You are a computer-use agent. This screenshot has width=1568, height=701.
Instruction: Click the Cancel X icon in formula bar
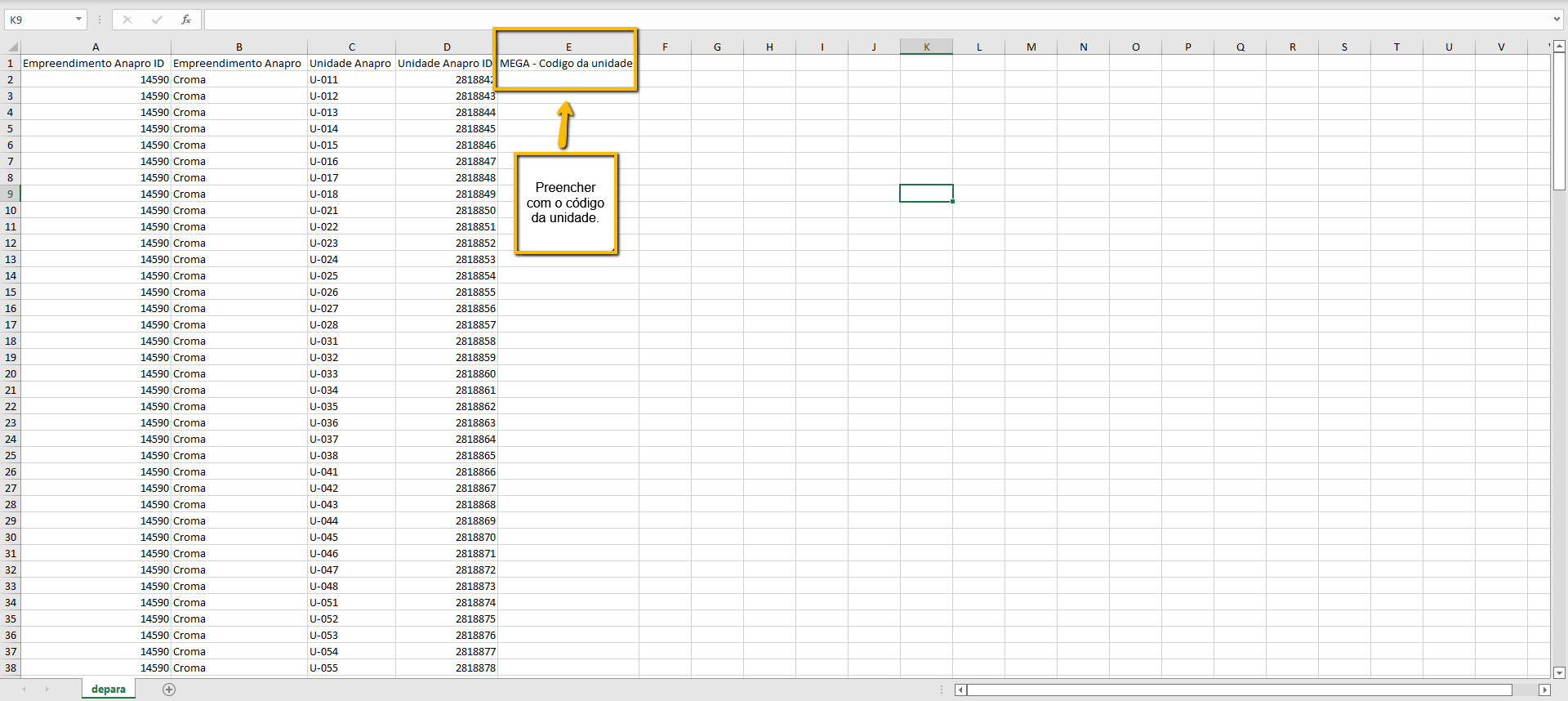pyautogui.click(x=127, y=20)
